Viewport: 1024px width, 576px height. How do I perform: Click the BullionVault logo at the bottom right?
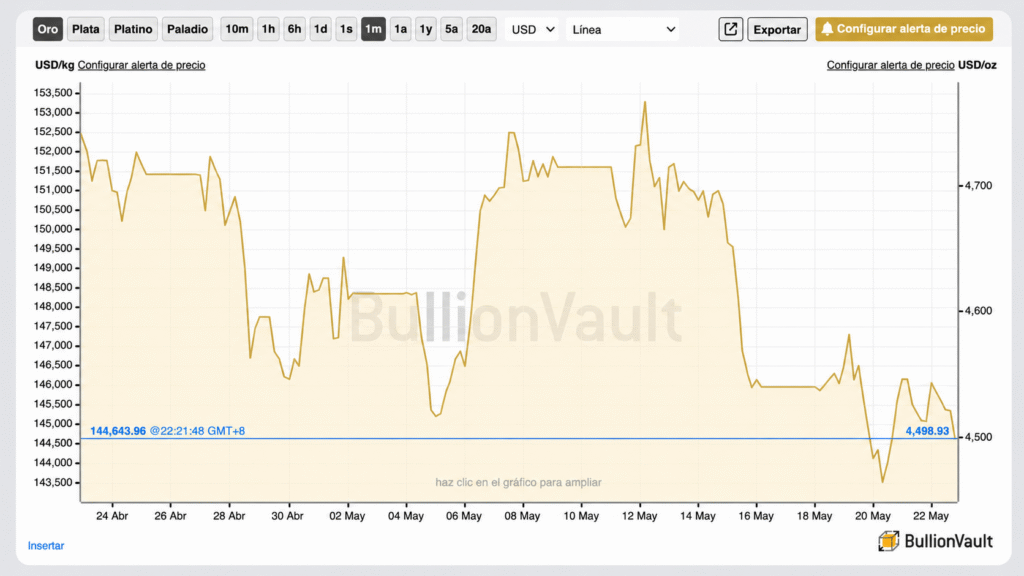point(935,541)
